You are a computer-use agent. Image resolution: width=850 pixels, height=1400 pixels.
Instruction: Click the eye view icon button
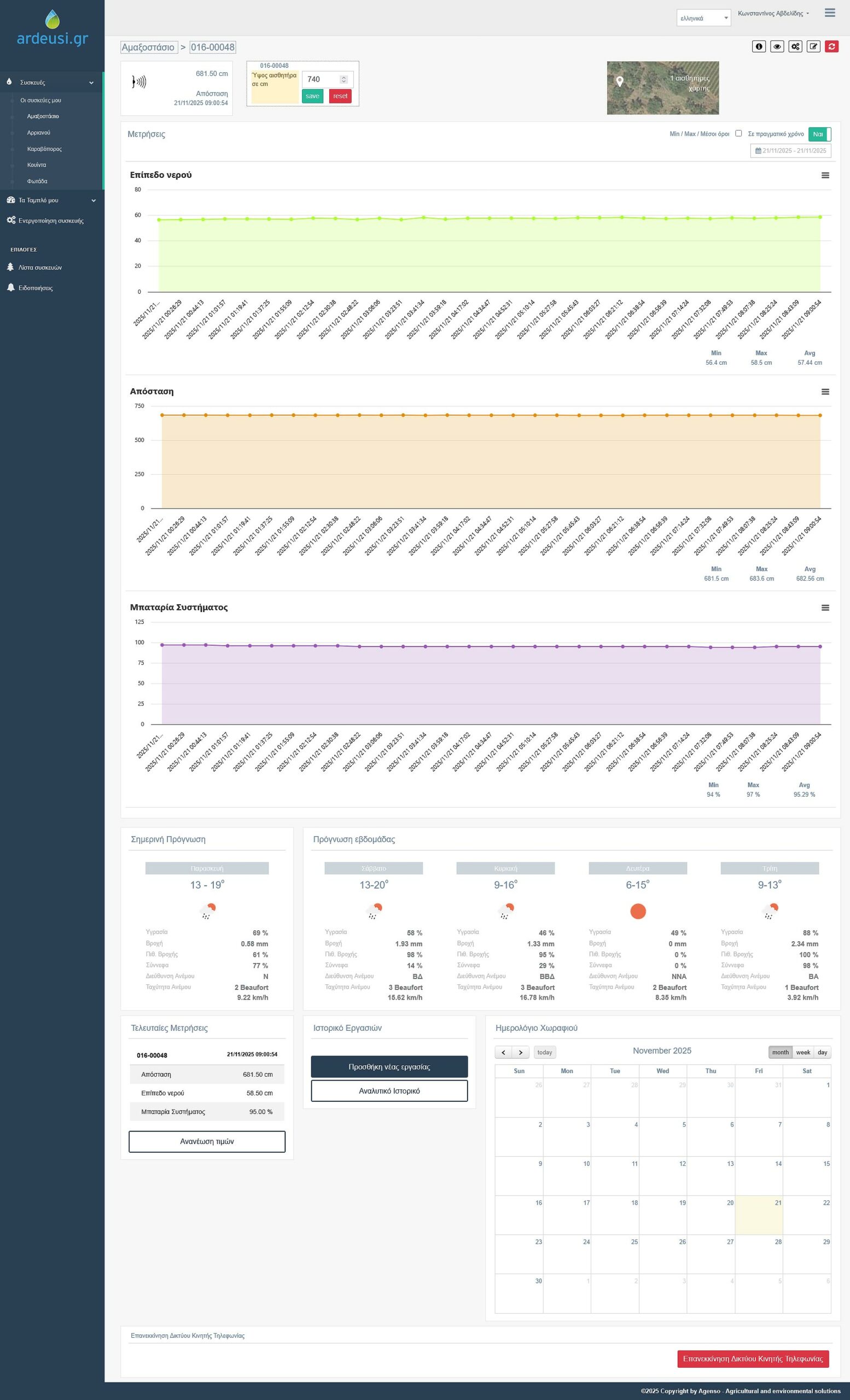777,46
